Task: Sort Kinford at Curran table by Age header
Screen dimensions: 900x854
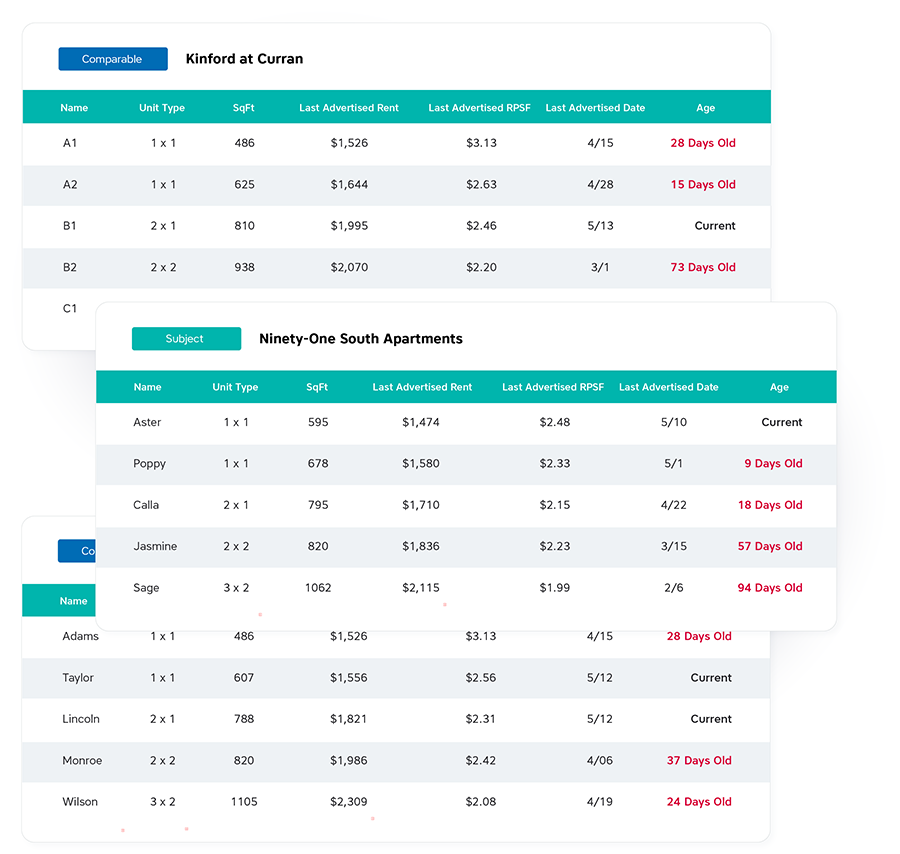Action: [706, 108]
